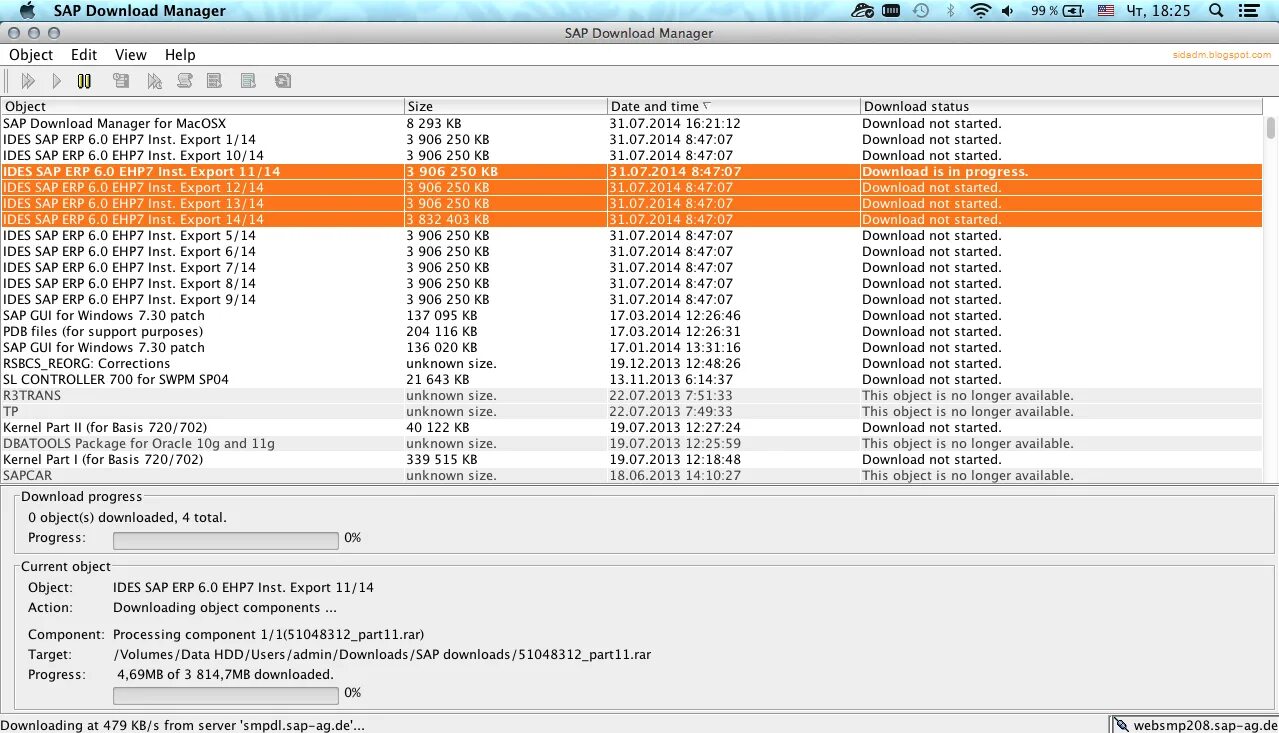The width and height of the screenshot is (1279, 733).
Task: Sort by Download status column header
Action: (1061, 106)
